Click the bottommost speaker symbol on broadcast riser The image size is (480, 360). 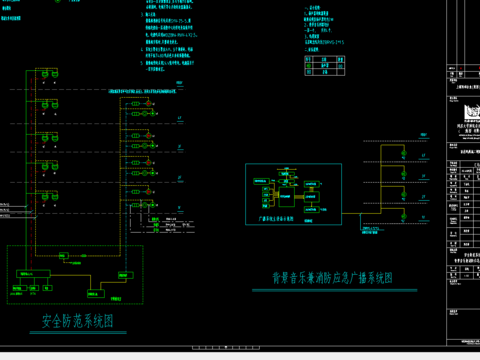tap(404, 216)
